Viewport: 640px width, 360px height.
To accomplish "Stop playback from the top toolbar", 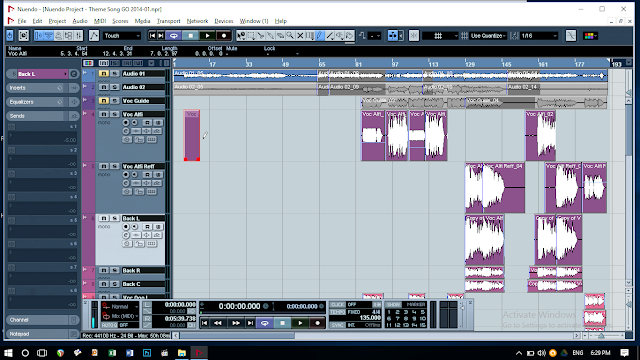I will point(191,36).
